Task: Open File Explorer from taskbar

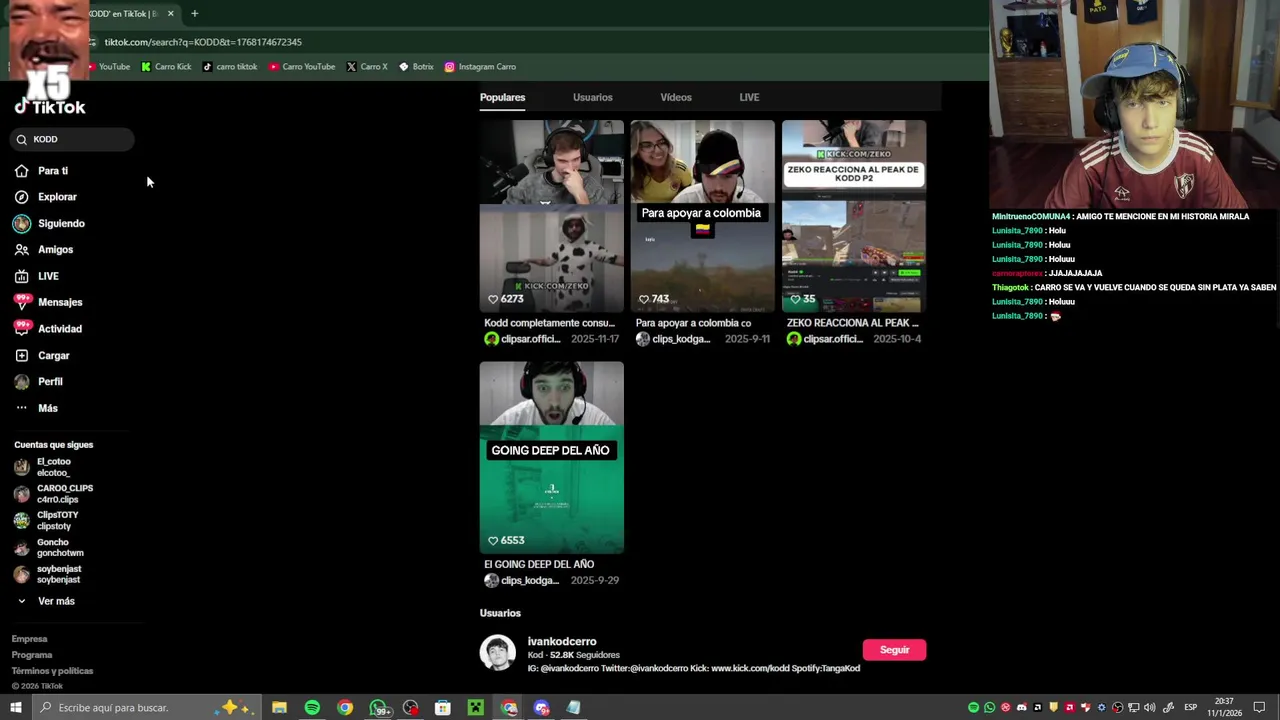Action: click(279, 708)
